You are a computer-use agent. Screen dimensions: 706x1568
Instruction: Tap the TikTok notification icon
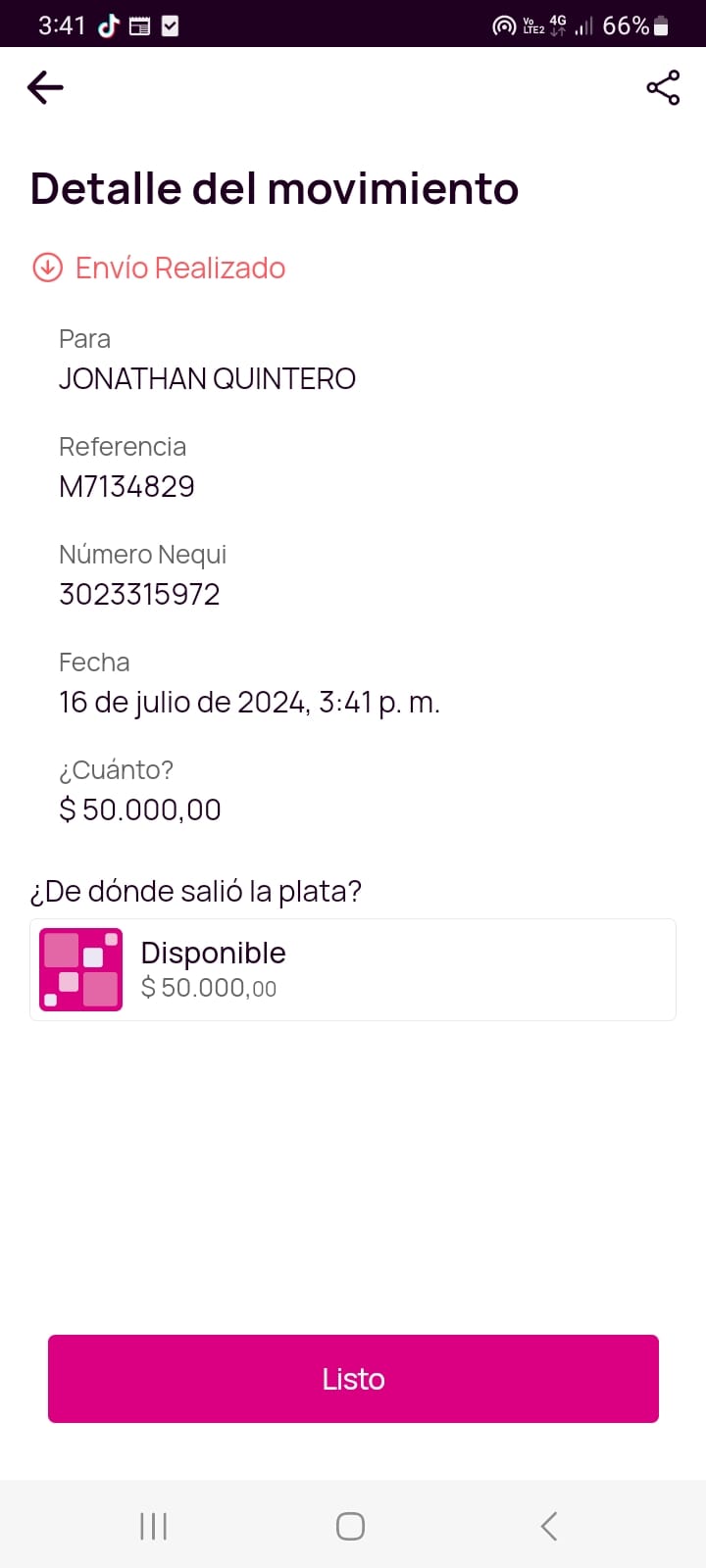[109, 25]
